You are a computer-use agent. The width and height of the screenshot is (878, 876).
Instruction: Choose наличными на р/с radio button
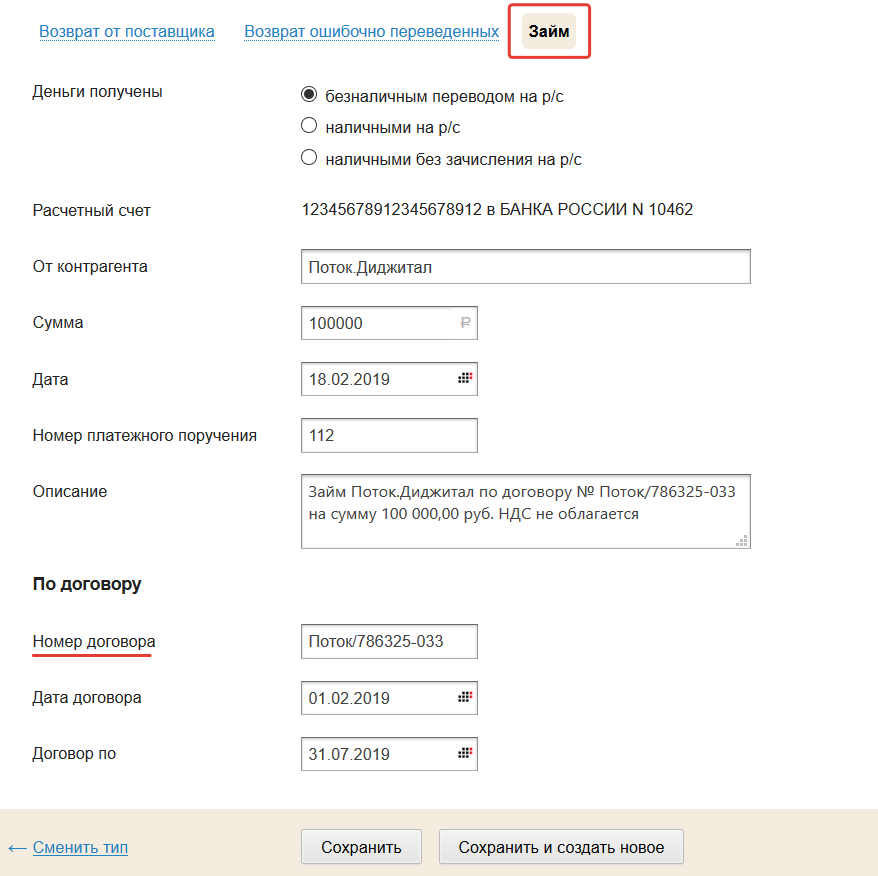(x=309, y=127)
